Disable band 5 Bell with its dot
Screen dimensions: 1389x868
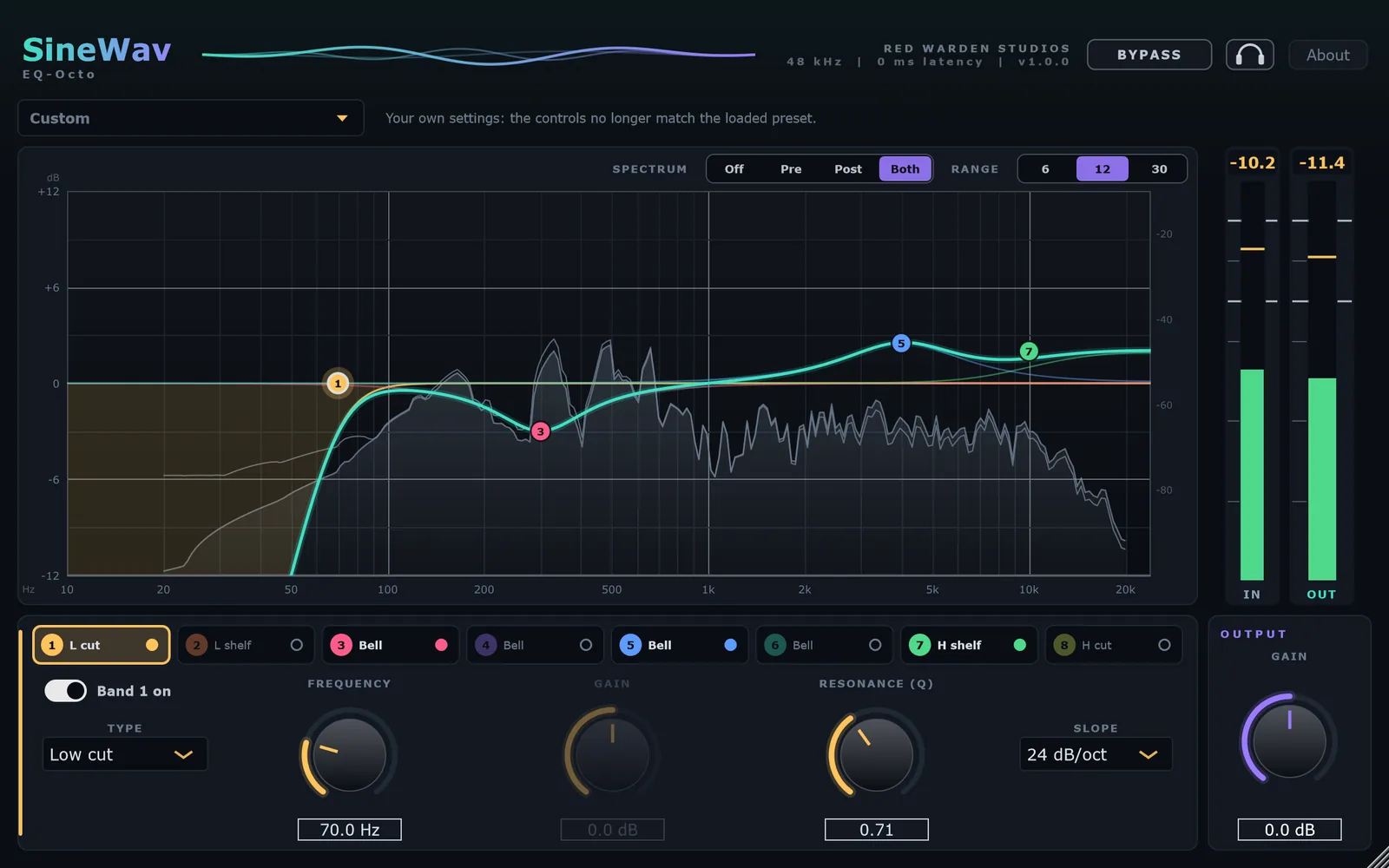click(730, 645)
